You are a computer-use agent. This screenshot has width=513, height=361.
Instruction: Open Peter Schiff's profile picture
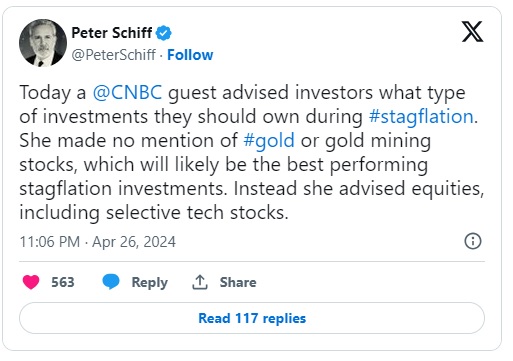coord(43,43)
